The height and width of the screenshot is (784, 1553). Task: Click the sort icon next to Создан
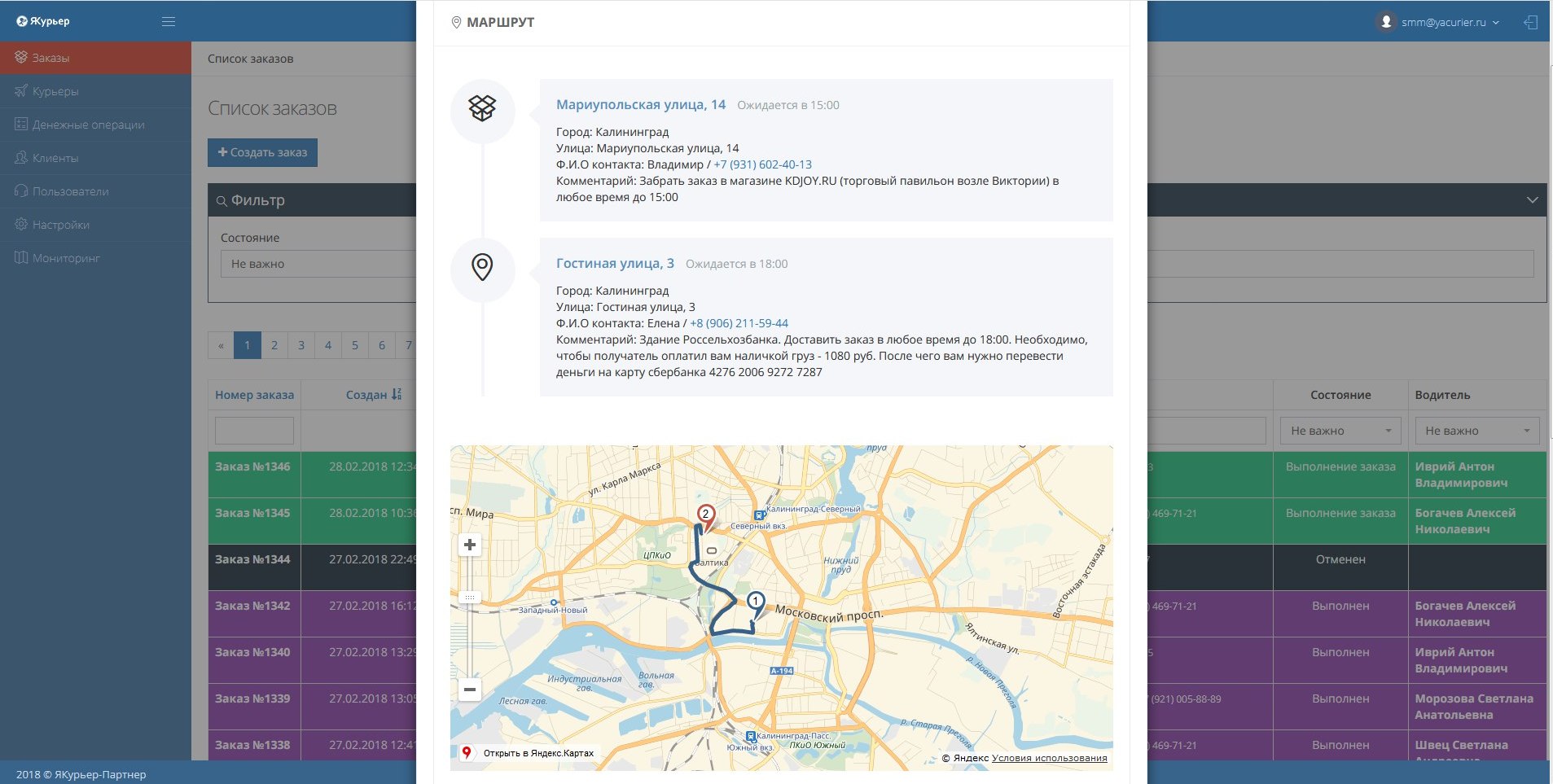397,395
